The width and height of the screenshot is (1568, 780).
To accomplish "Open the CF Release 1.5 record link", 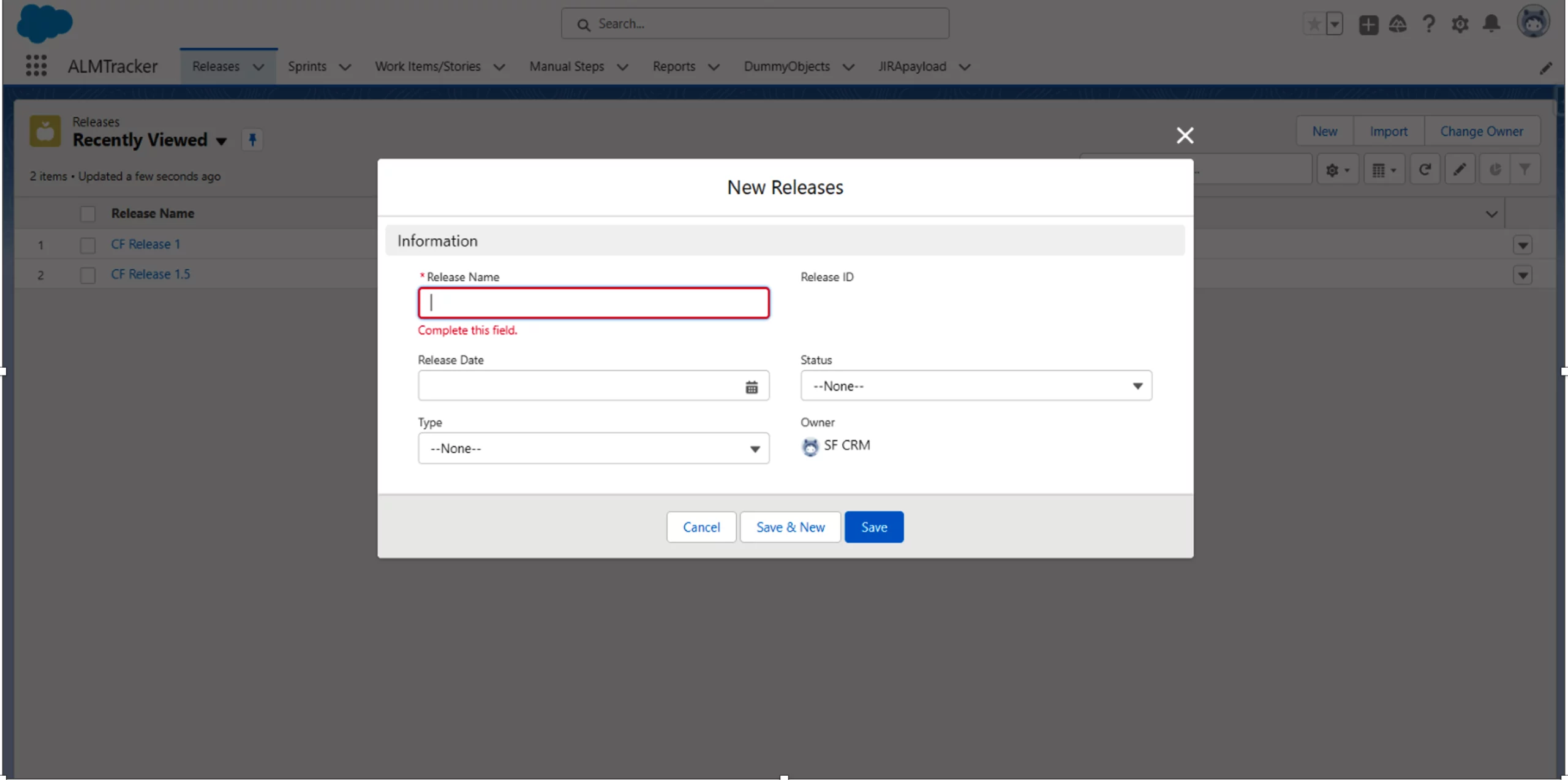I will tap(151, 274).
